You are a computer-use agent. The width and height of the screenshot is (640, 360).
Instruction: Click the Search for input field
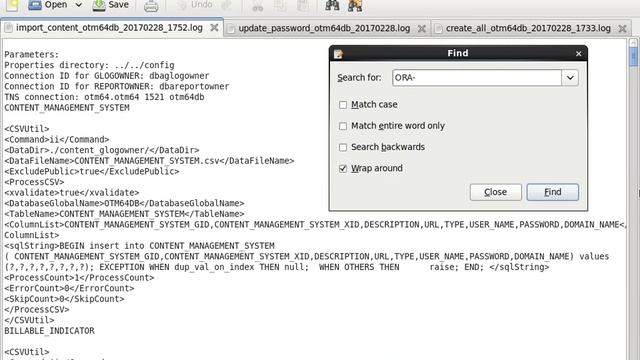(477, 78)
